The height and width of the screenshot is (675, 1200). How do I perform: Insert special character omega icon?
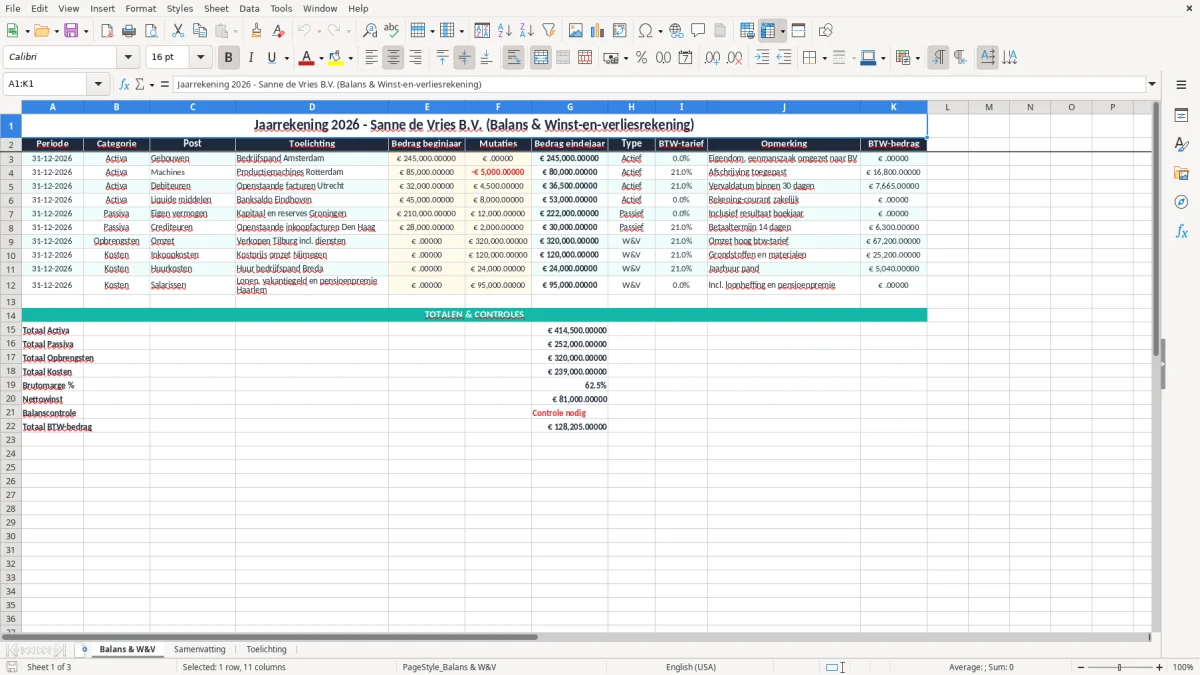pyautogui.click(x=645, y=31)
